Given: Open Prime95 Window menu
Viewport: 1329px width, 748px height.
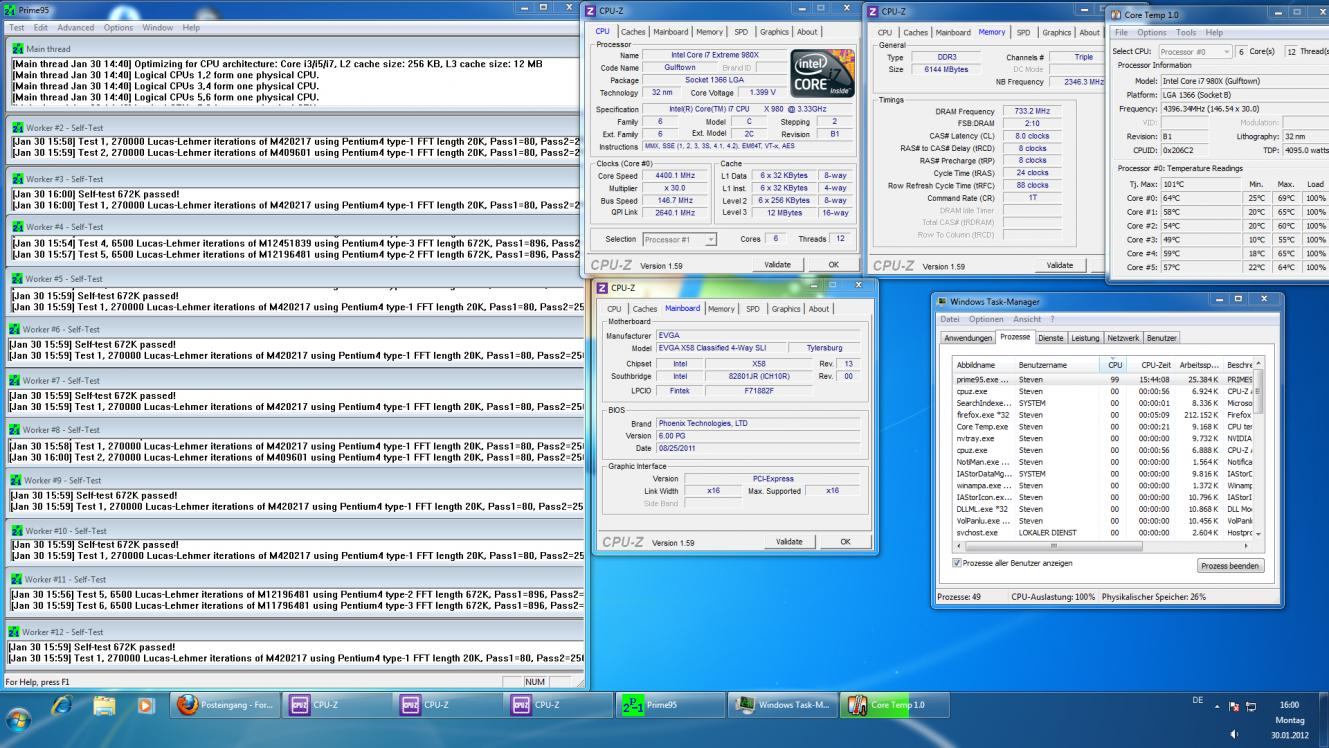Looking at the screenshot, I should click(x=157, y=27).
